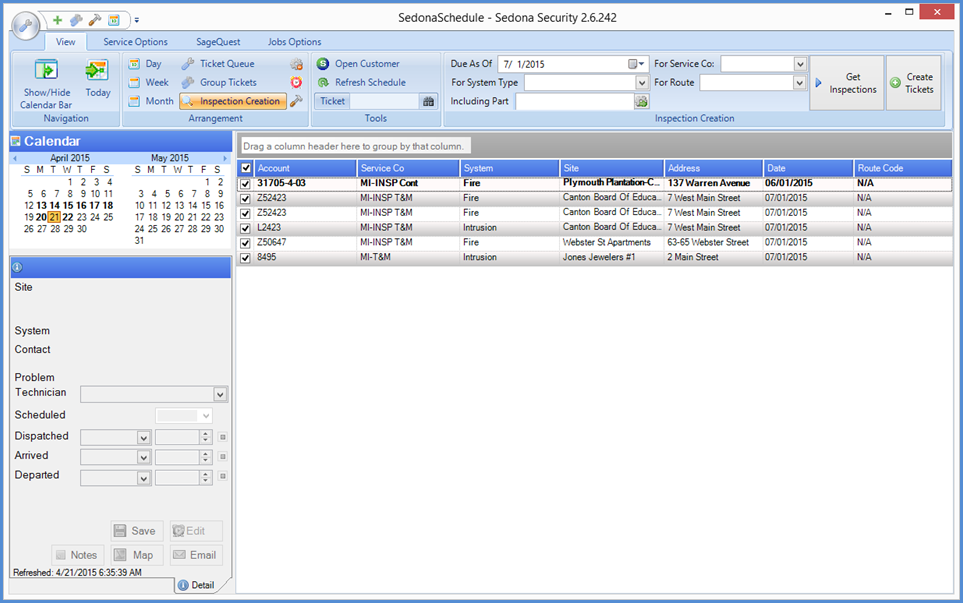Expand the Dispatched date dropdown

pos(144,437)
